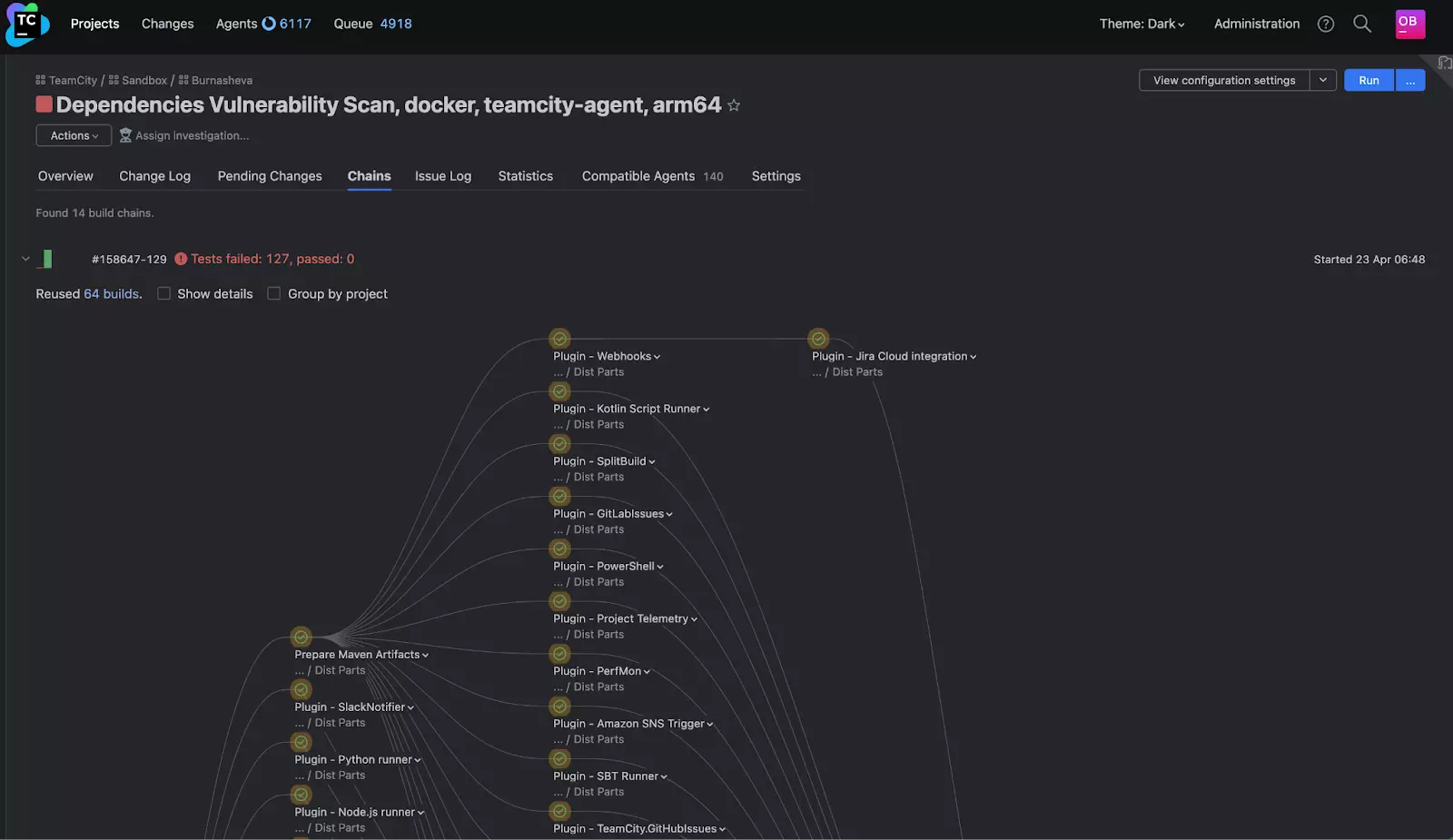Image resolution: width=1453 pixels, height=840 pixels.
Task: Collapse the build chain #158647-129 via its chevron
Action: pos(25,258)
